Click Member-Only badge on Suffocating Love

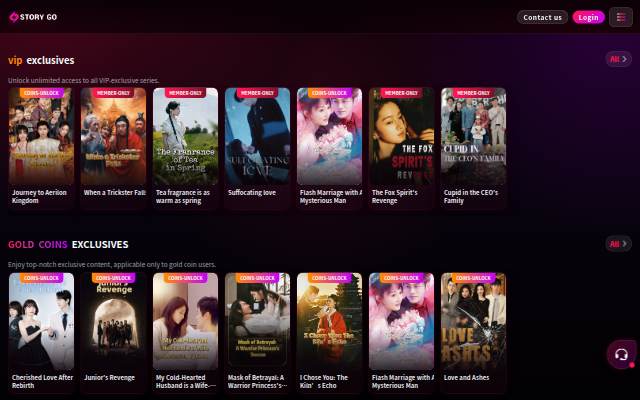(x=257, y=93)
